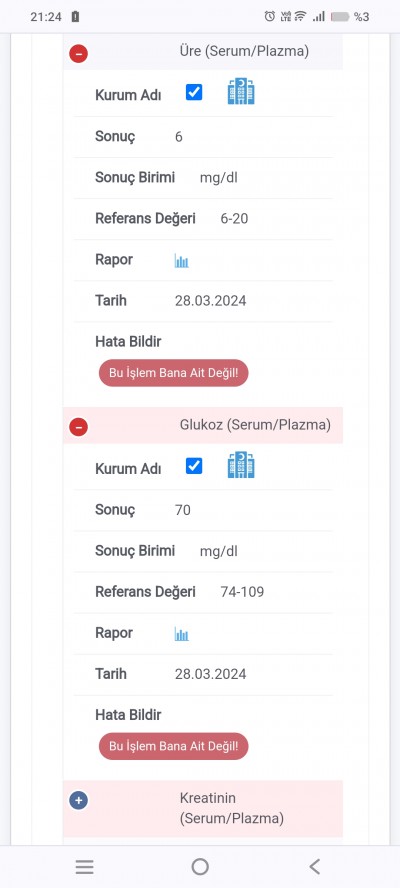The image size is (400, 888).
Task: Open the hospital building icon under Glukoz
Action: coord(241,465)
